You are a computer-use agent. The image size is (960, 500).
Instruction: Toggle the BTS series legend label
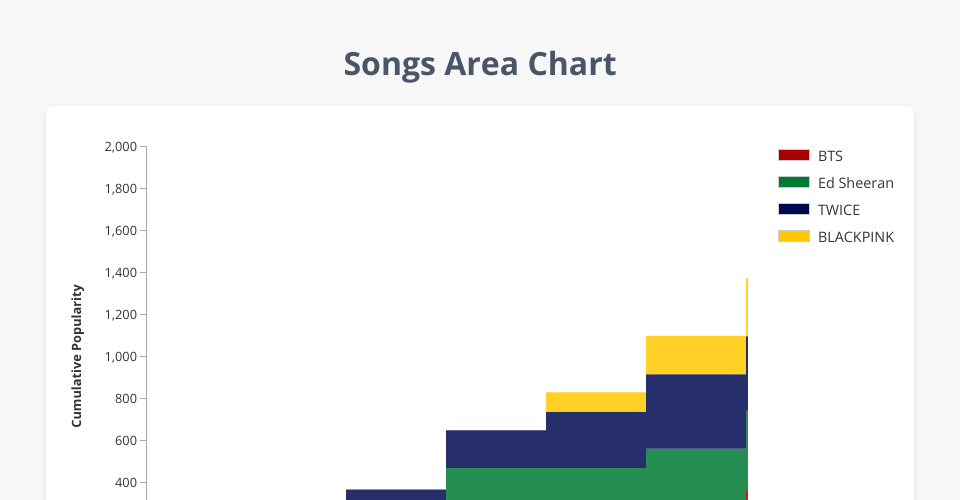click(830, 156)
